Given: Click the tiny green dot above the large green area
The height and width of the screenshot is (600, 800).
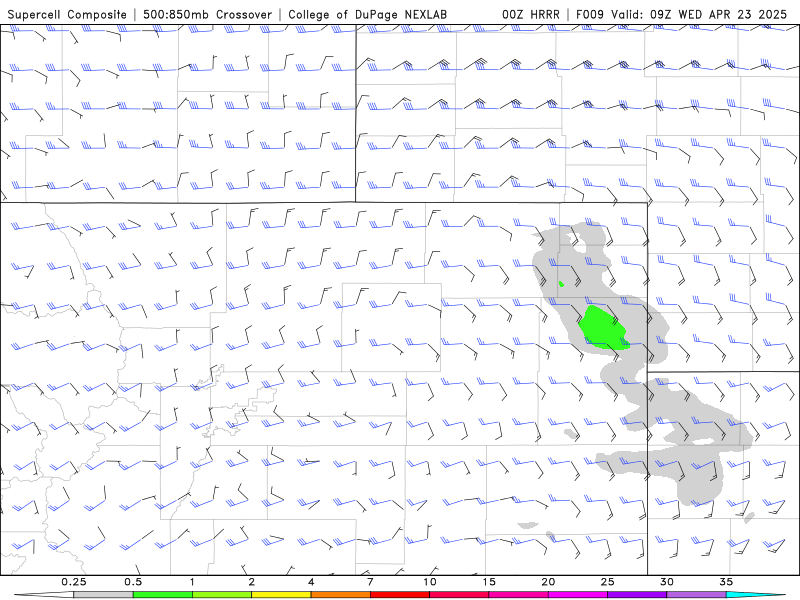Looking at the screenshot, I should pos(561,284).
